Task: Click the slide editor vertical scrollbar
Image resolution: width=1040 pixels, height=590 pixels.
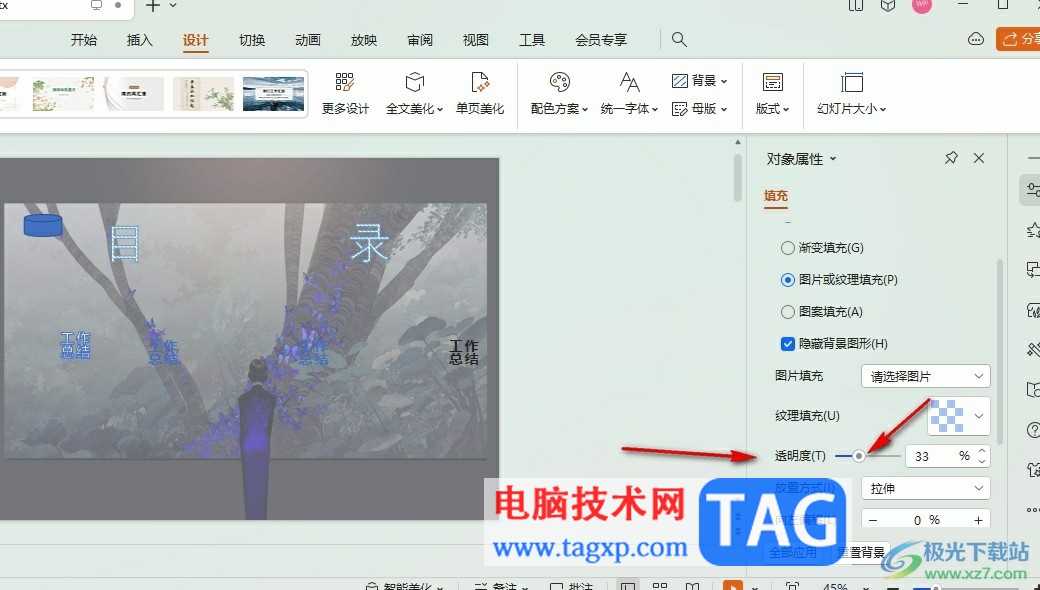Action: [x=738, y=177]
